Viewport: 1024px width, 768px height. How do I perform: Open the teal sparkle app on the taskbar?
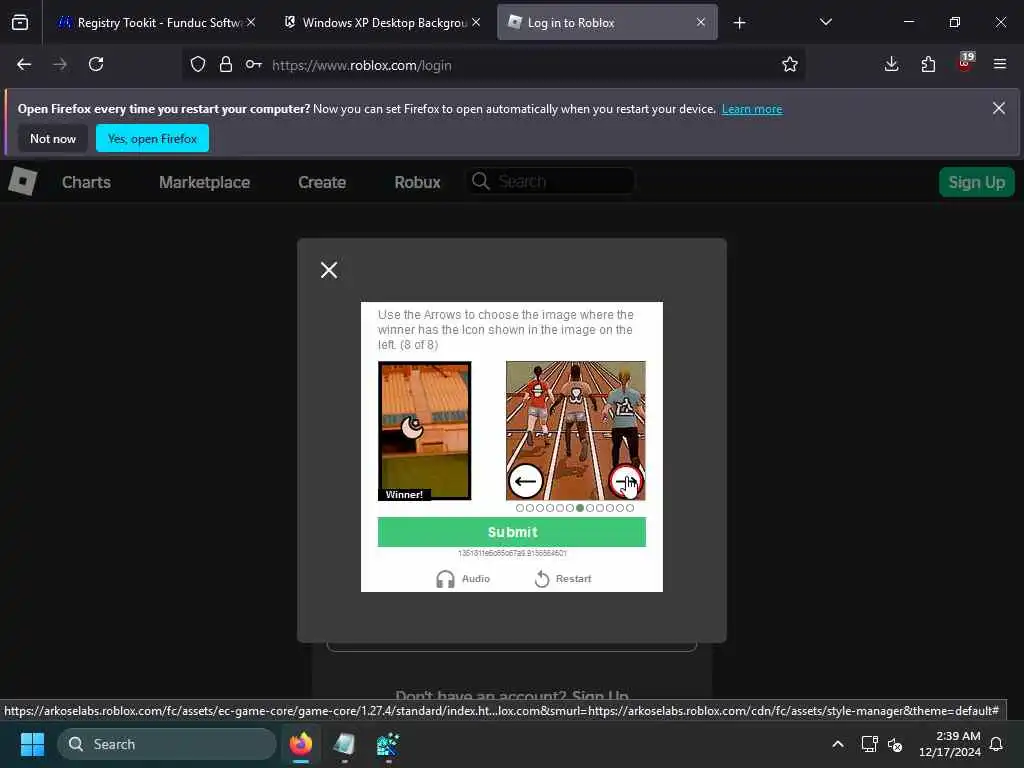point(388,744)
